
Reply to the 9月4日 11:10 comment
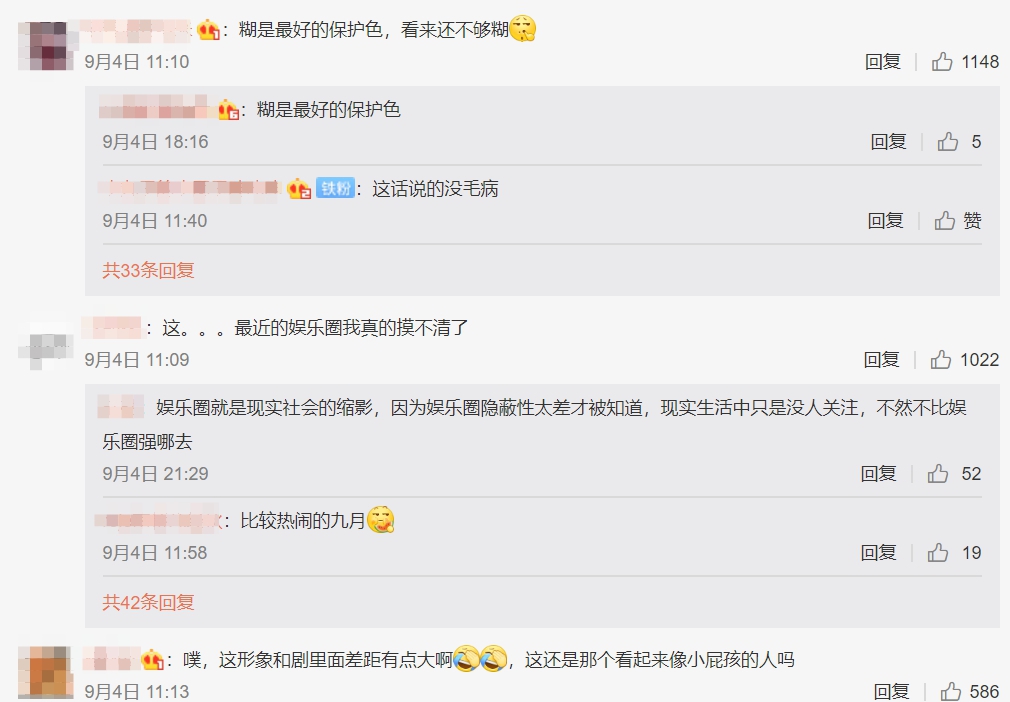(882, 62)
